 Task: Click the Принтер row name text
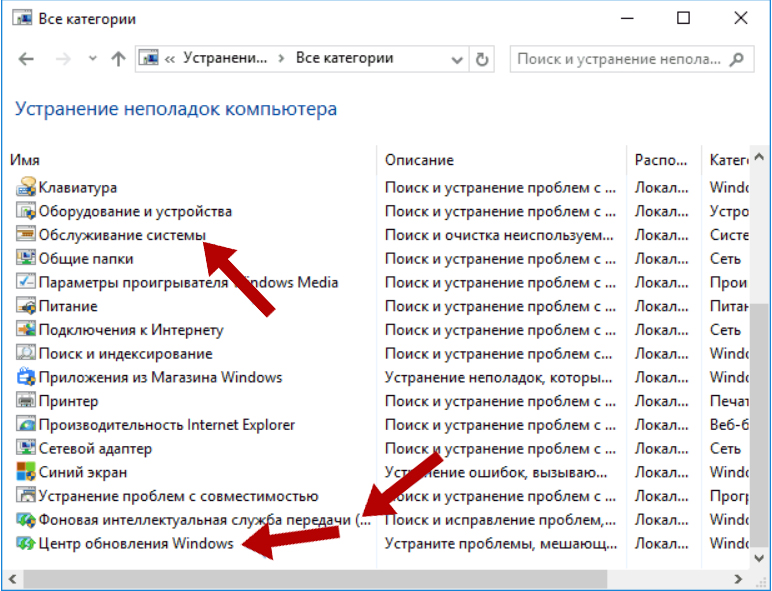coord(68,401)
